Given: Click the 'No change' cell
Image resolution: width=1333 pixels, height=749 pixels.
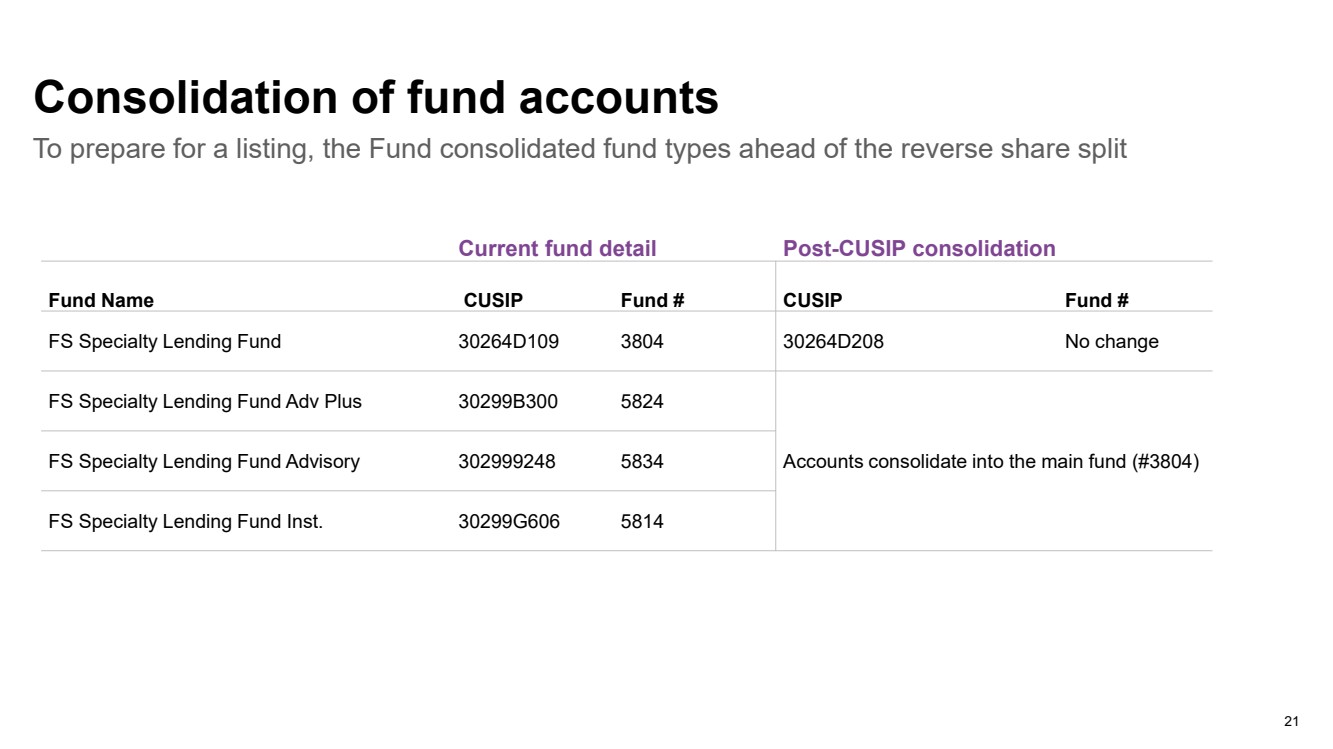Looking at the screenshot, I should [x=1112, y=342].
